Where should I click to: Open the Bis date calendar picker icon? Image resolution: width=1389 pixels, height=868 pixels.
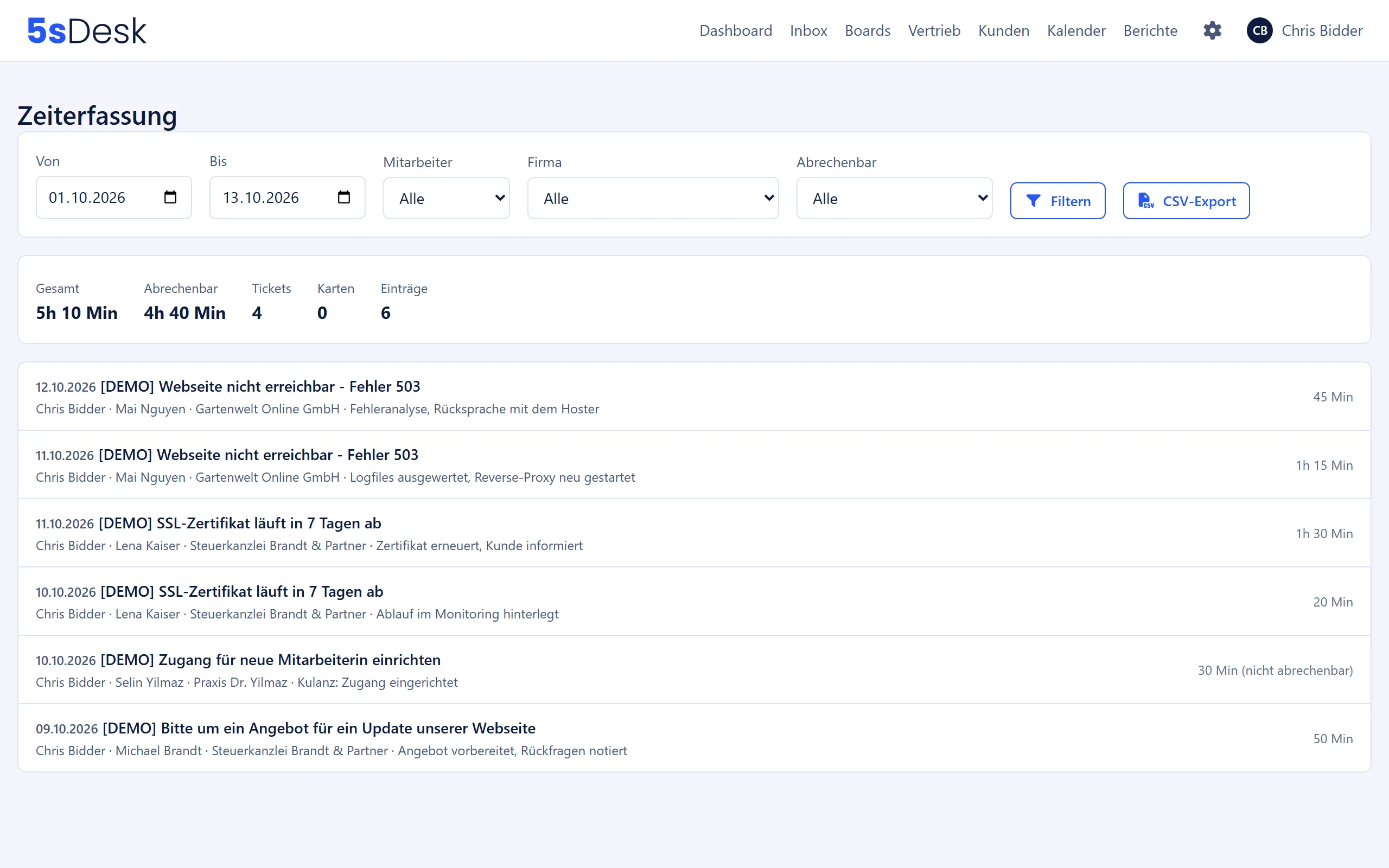tap(344, 197)
